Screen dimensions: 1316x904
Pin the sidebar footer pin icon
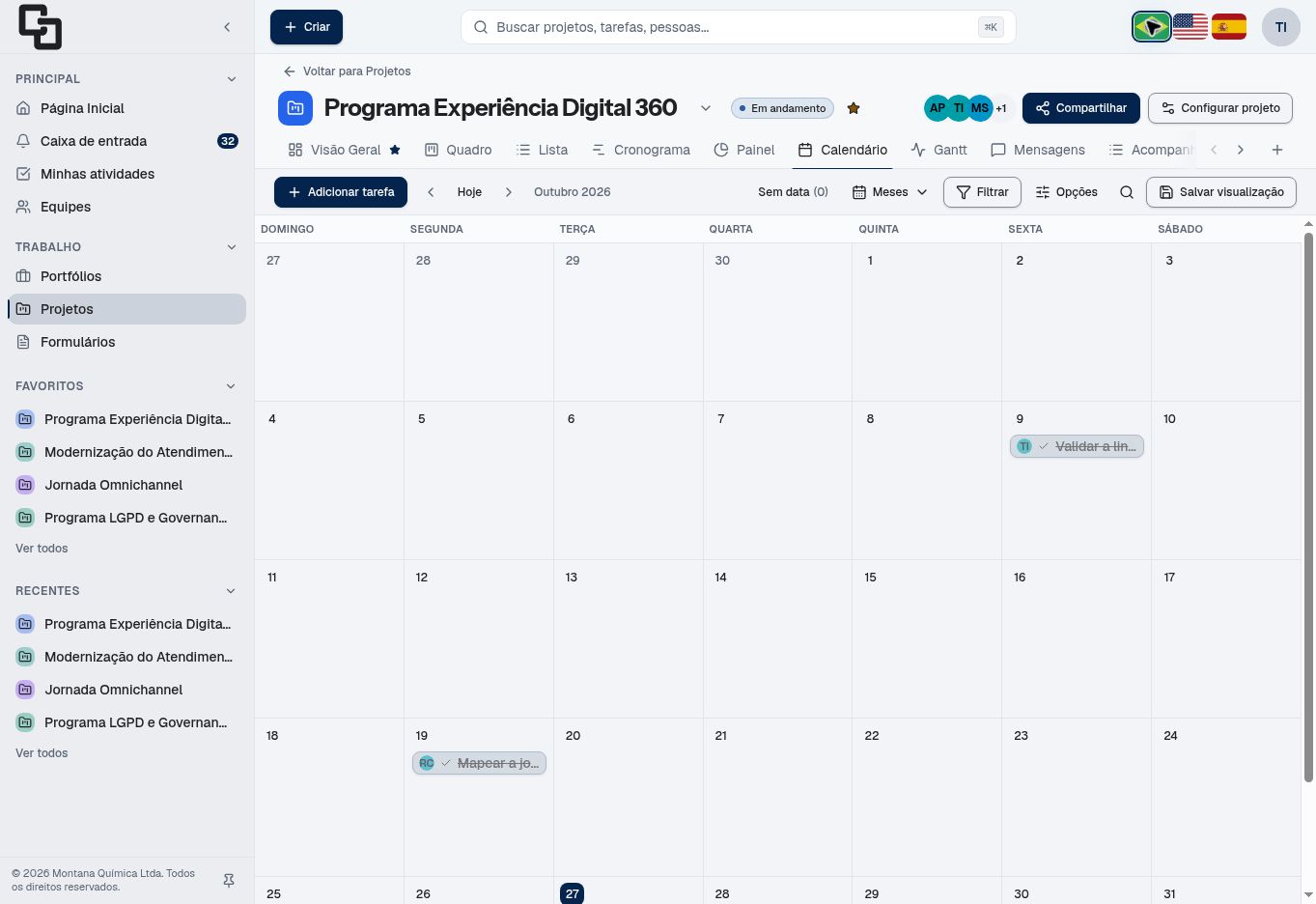(229, 881)
